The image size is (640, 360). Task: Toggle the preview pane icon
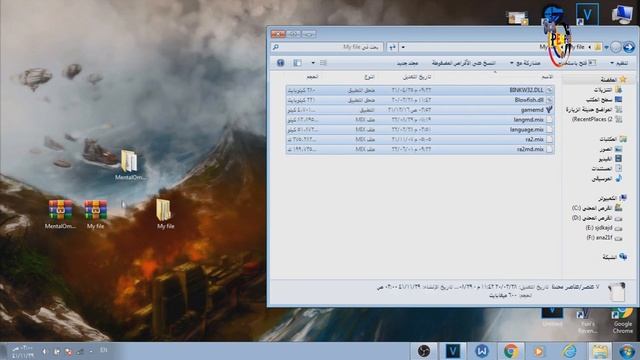297,63
